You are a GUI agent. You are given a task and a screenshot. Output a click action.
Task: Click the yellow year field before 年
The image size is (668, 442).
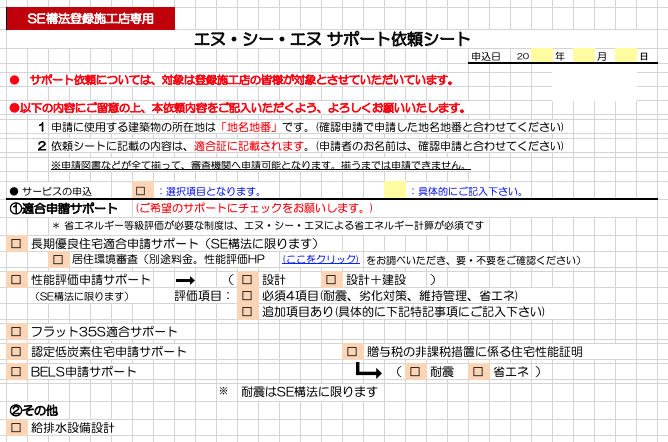542,56
